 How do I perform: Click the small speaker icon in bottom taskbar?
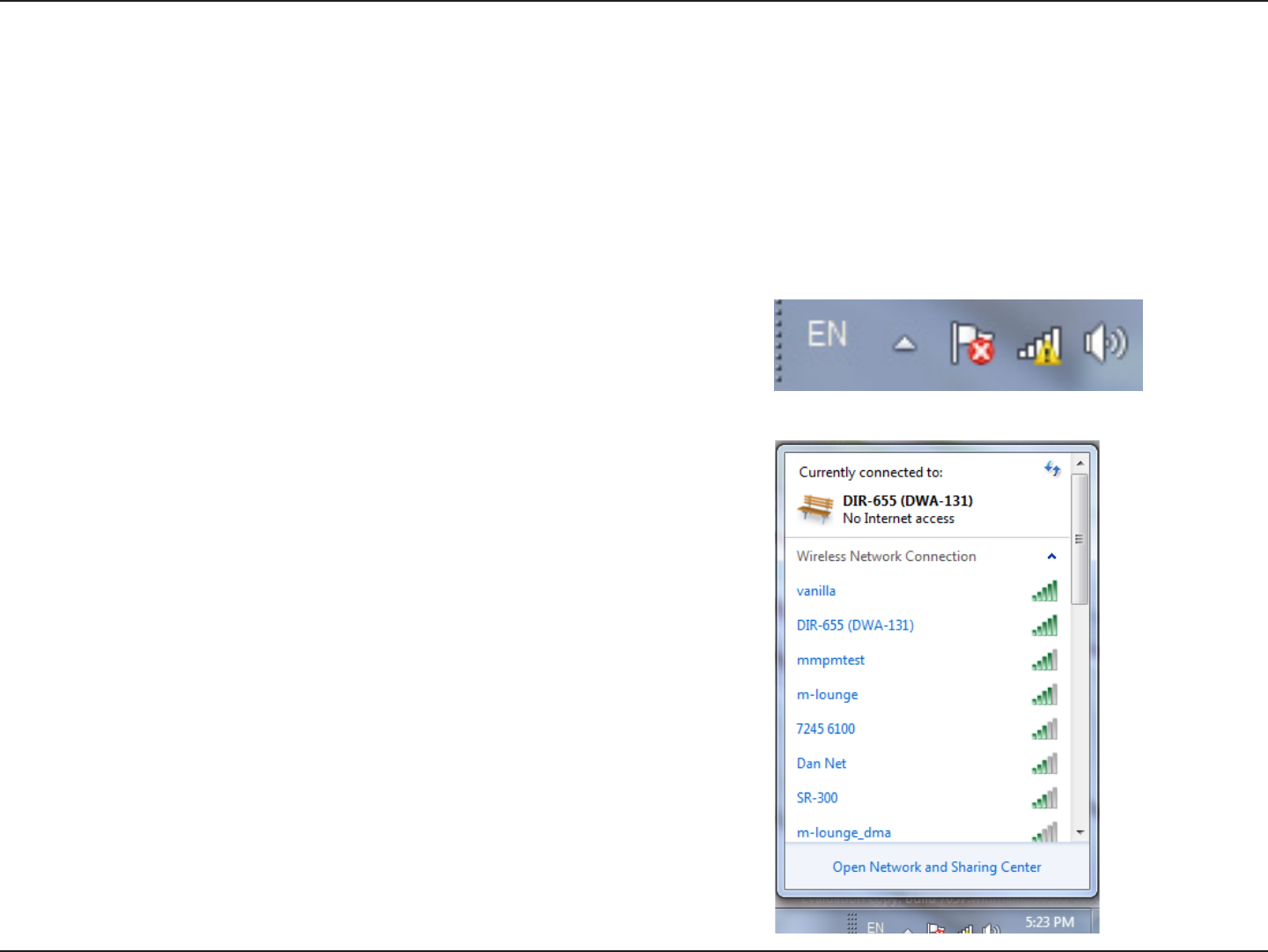pyautogui.click(x=992, y=928)
